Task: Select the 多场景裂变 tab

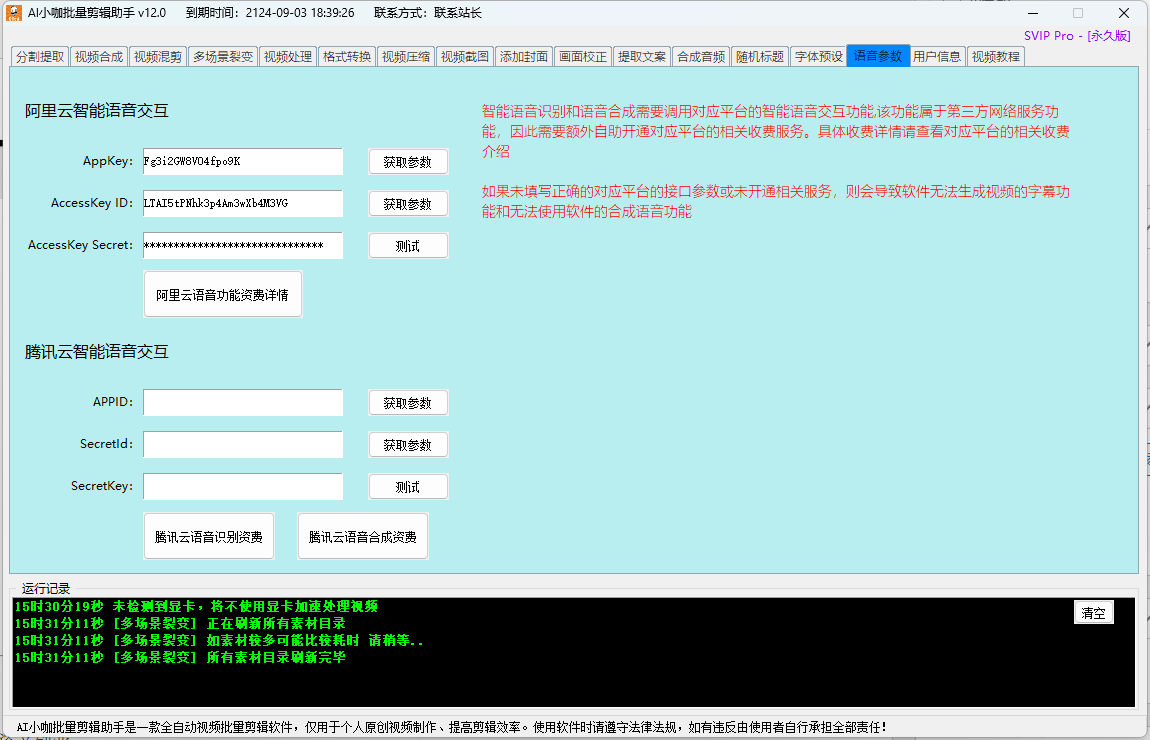Action: [x=223, y=57]
